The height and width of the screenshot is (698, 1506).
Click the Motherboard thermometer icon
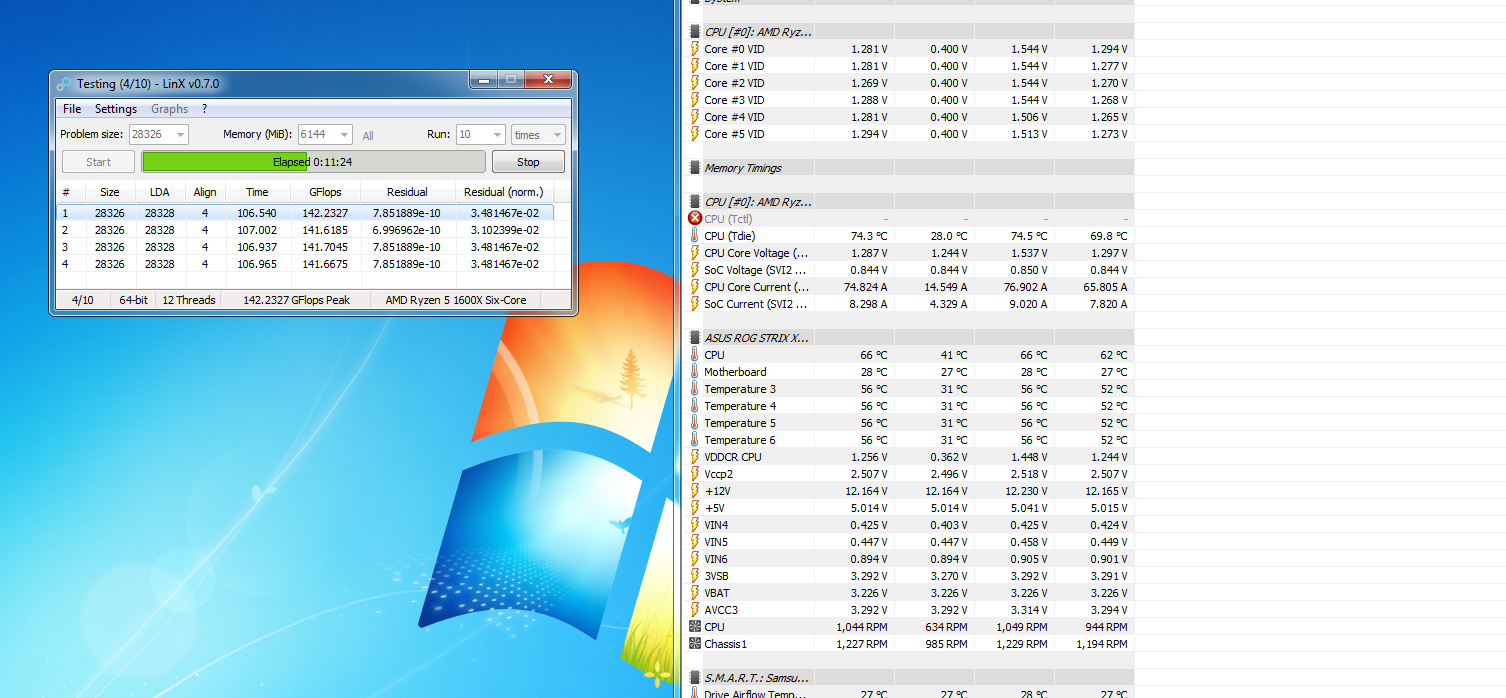(695, 372)
